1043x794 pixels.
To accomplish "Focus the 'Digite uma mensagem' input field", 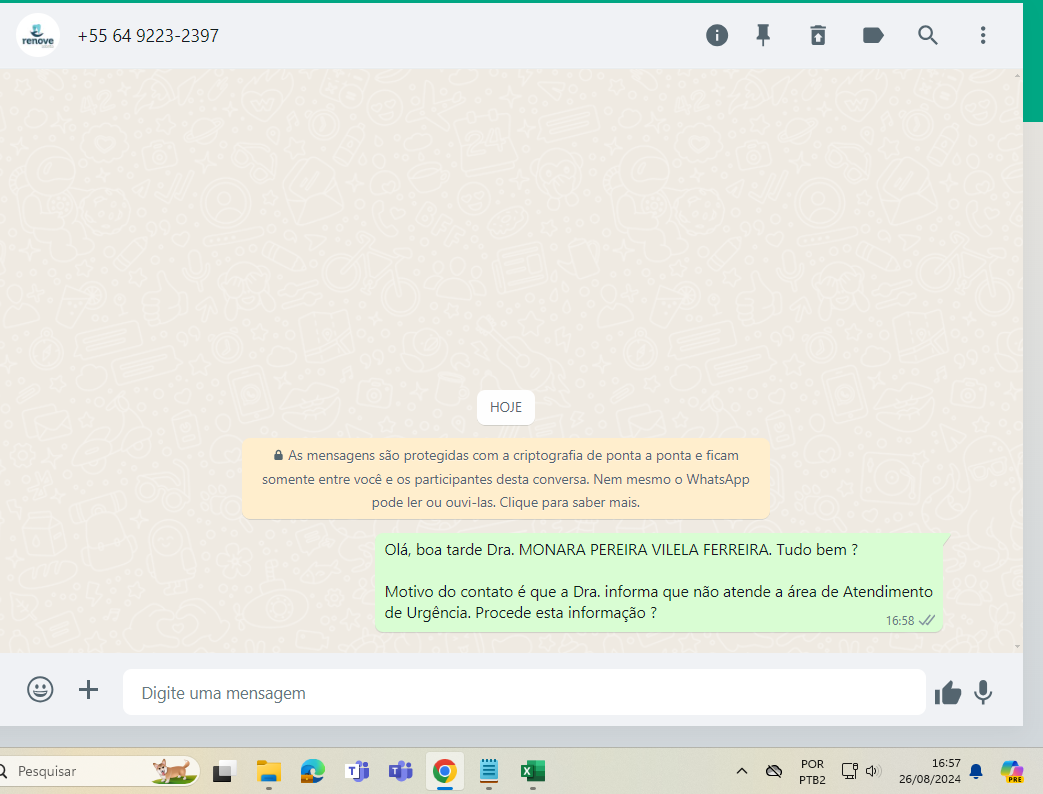I will (x=524, y=692).
